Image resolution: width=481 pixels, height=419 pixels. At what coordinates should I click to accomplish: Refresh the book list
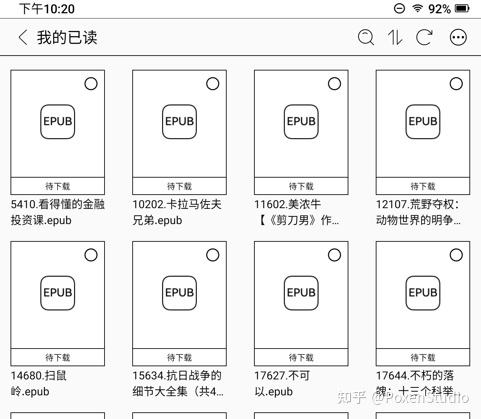(x=424, y=37)
